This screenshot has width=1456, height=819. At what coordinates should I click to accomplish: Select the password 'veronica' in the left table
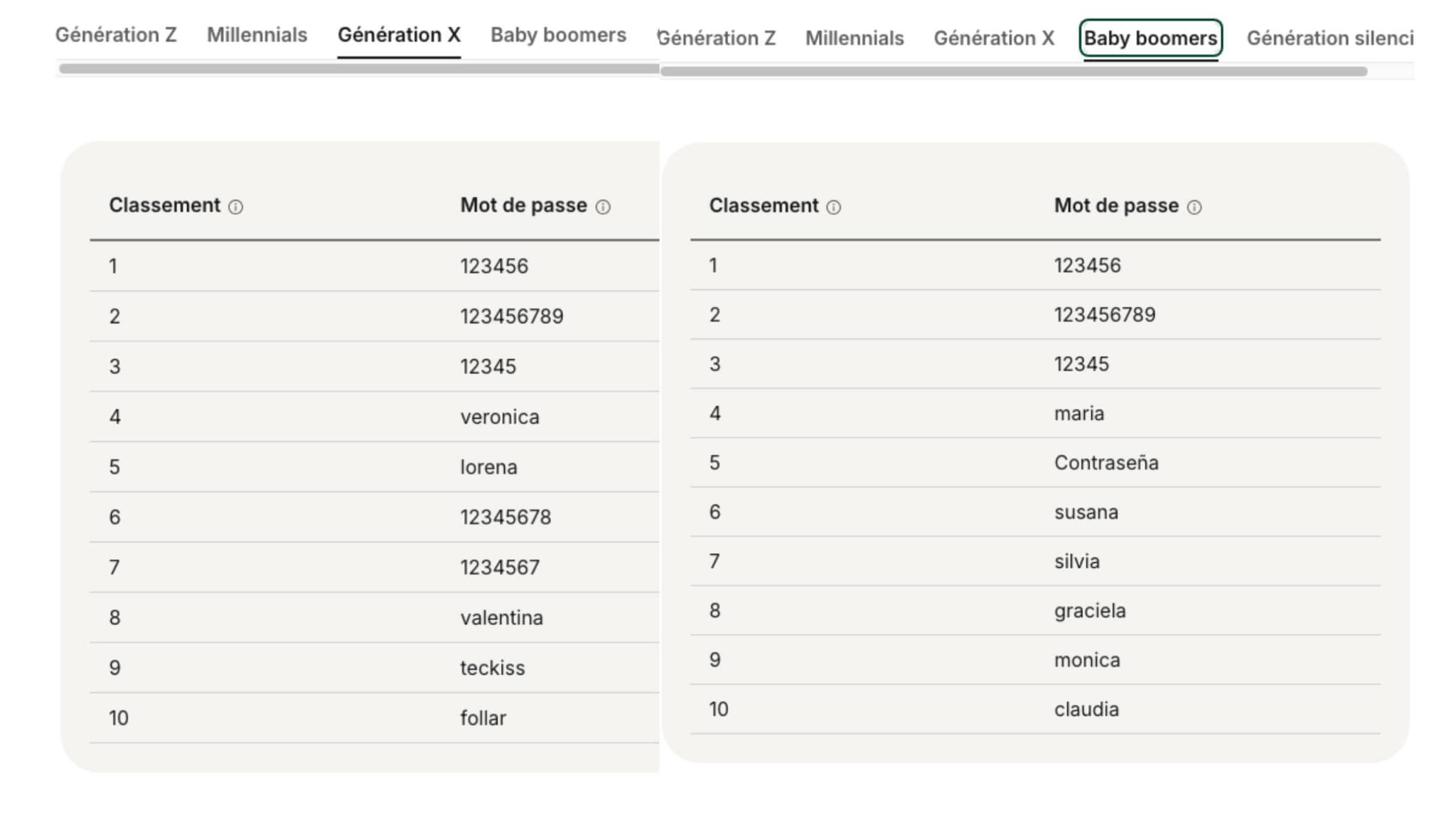point(499,417)
